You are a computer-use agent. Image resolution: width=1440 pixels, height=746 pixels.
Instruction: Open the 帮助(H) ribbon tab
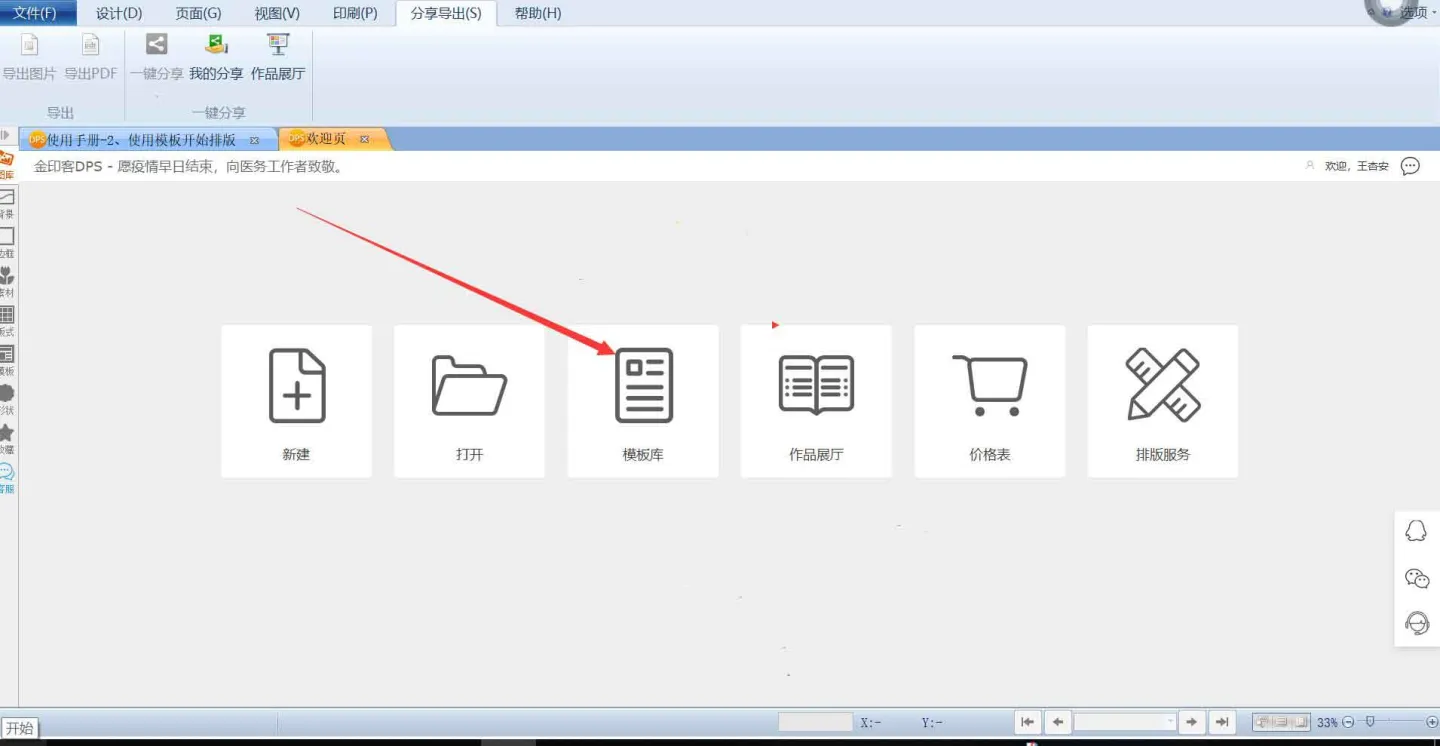(x=538, y=13)
